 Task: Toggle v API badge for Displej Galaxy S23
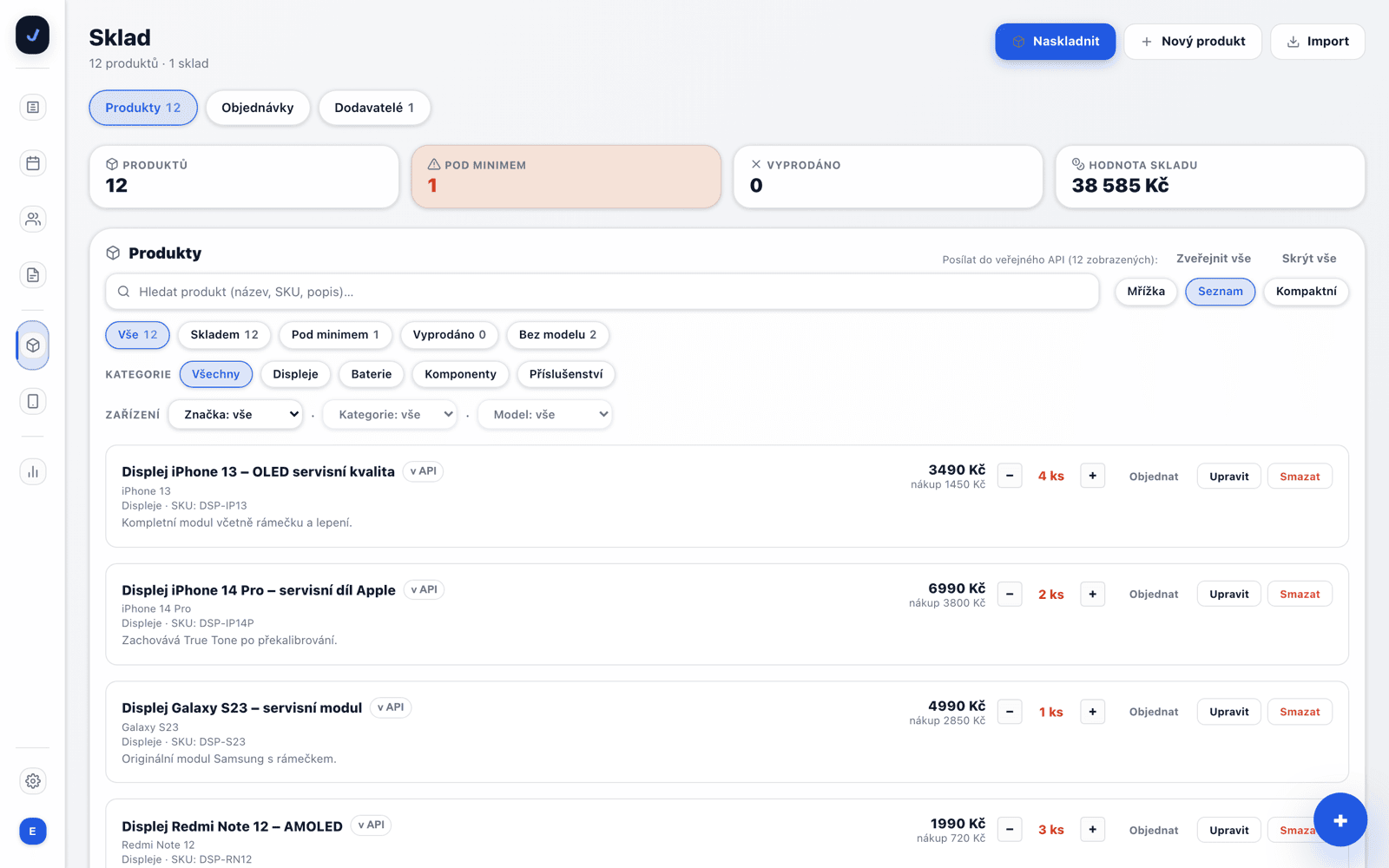click(391, 707)
